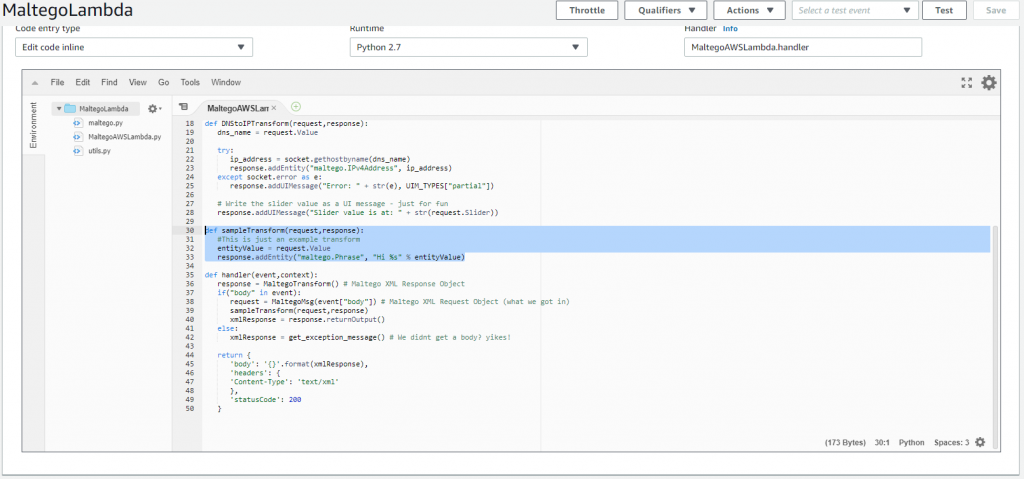Add a new editor tab with plus icon
1024x479 pixels.
[296, 107]
